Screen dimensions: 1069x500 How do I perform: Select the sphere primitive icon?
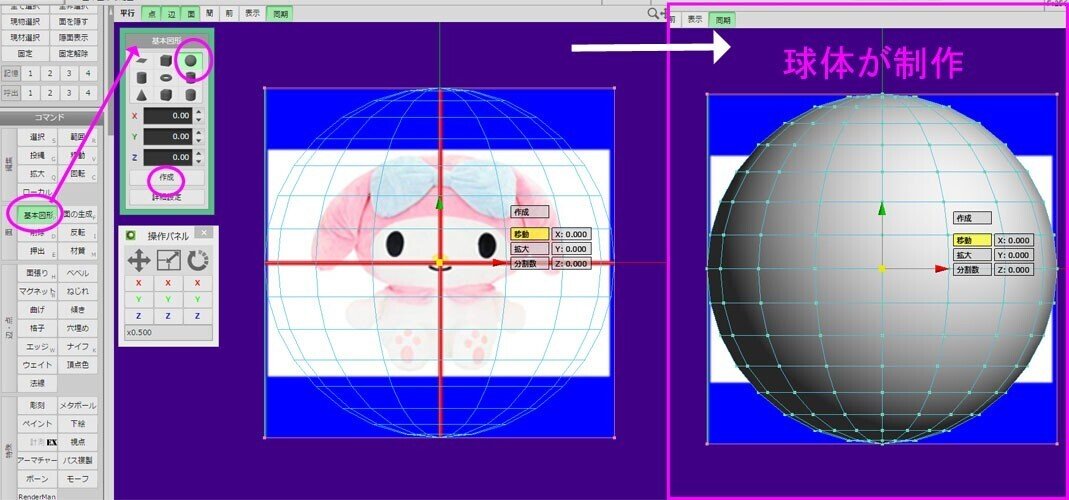[190, 60]
